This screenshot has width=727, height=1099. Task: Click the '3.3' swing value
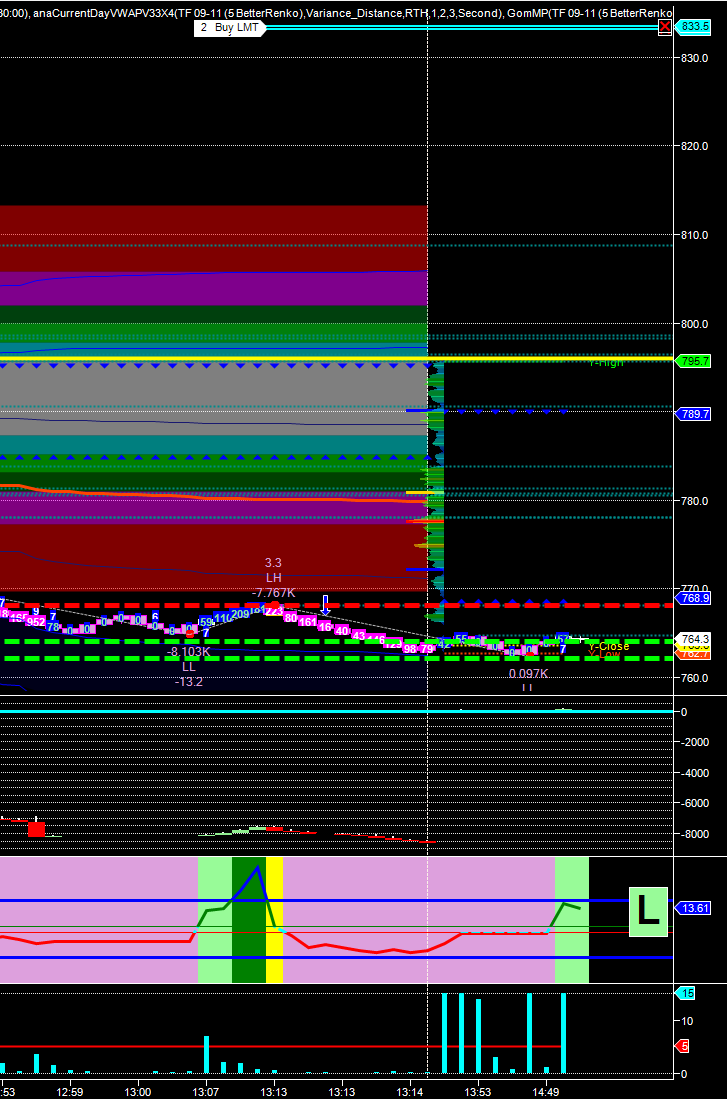pyautogui.click(x=273, y=562)
